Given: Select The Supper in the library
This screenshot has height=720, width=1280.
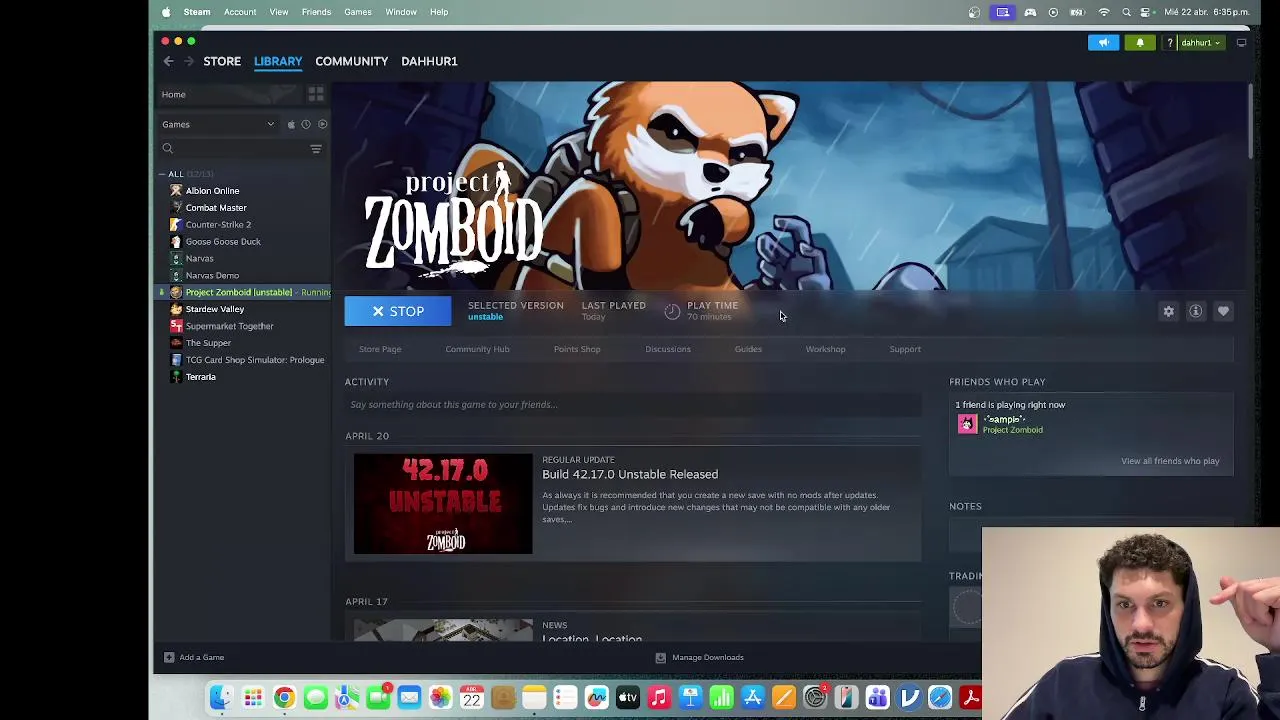Looking at the screenshot, I should coord(208,343).
